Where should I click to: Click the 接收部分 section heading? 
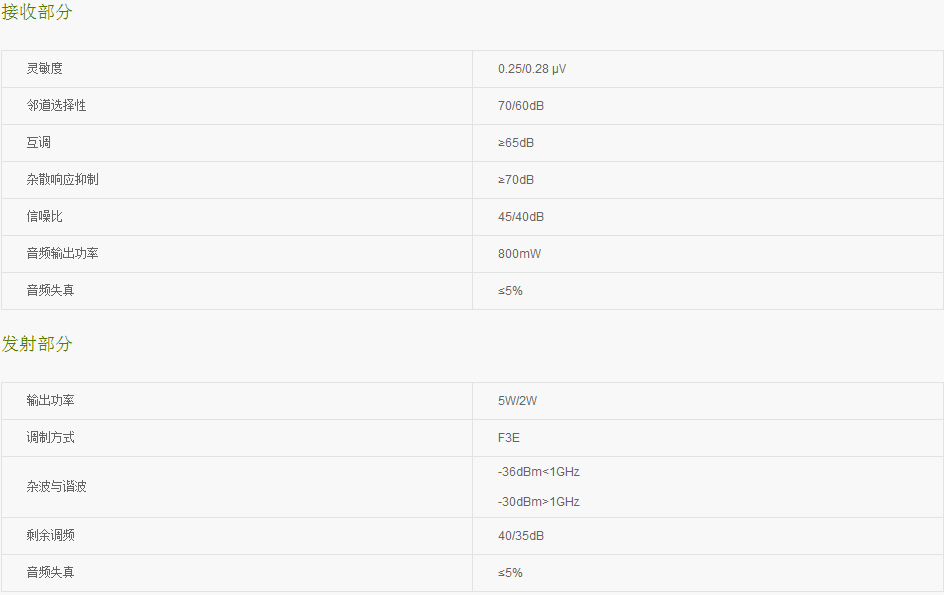(x=37, y=11)
